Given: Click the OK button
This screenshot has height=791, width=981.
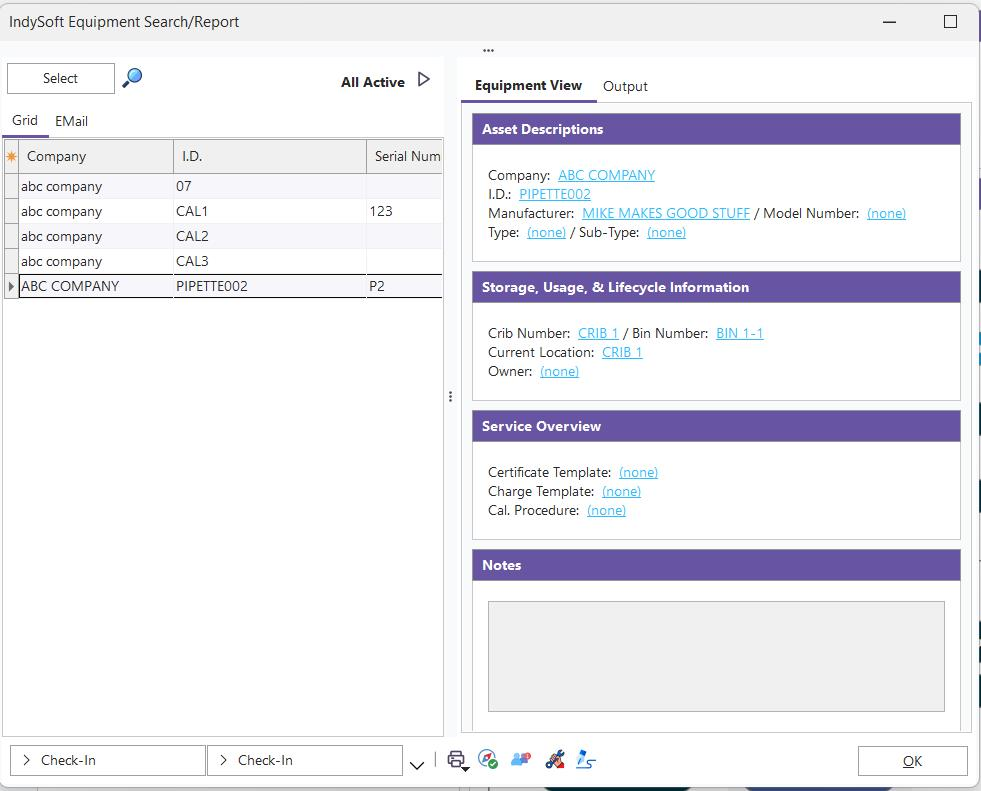Looking at the screenshot, I should [912, 761].
